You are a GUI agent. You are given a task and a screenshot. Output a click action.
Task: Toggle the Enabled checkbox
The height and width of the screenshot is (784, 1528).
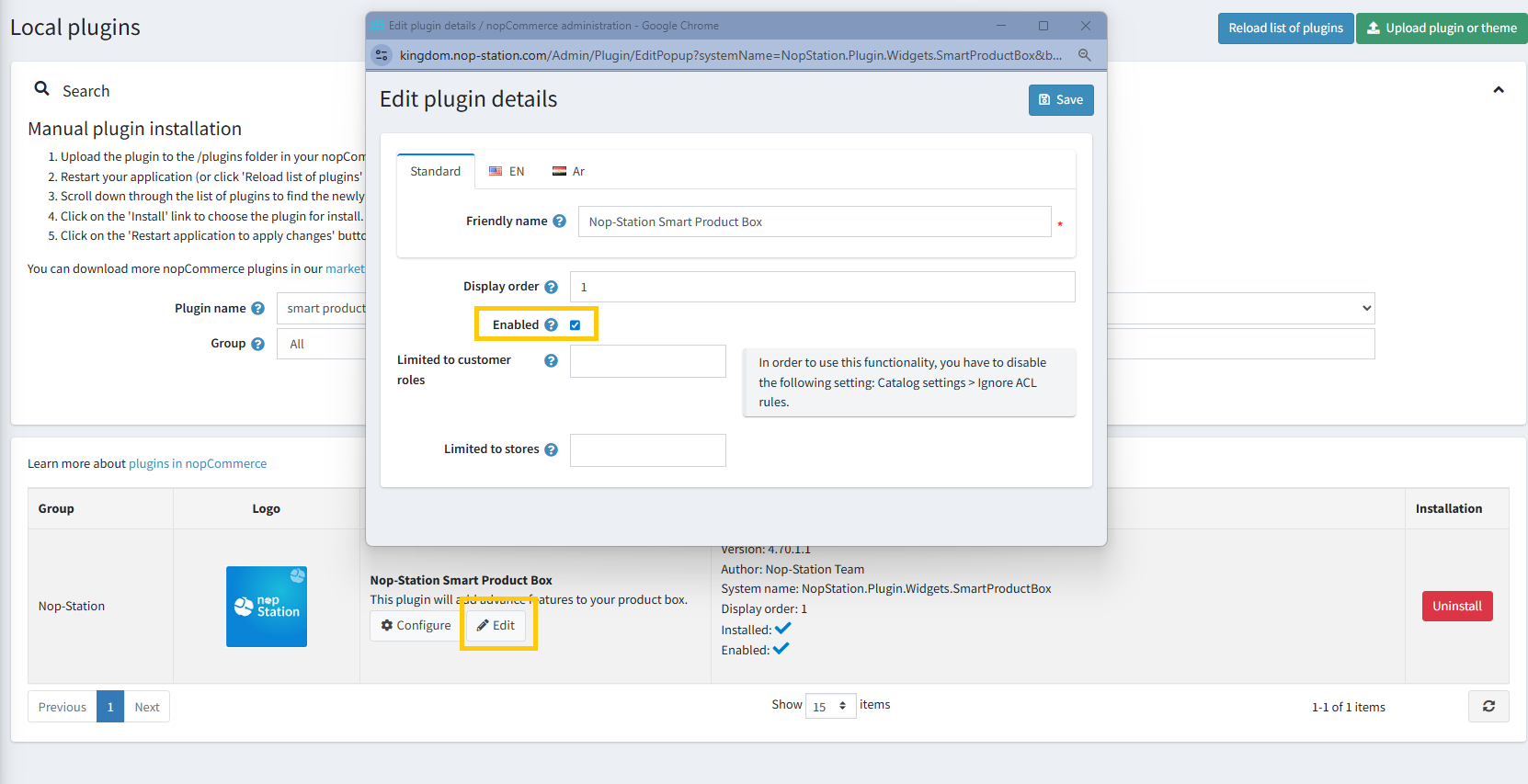(576, 325)
